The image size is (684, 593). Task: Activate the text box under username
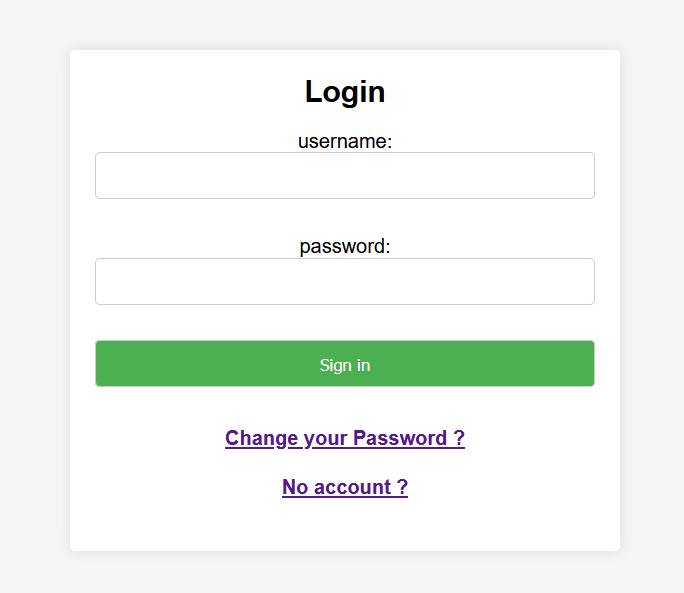tap(345, 175)
